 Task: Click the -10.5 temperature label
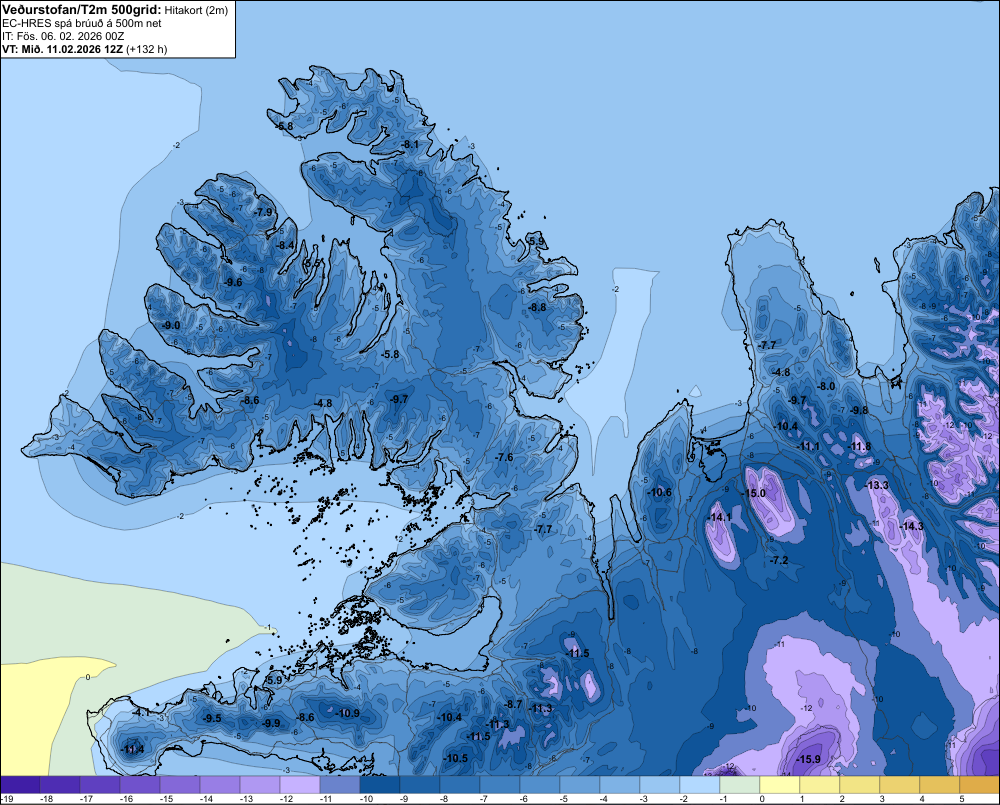(x=456, y=758)
